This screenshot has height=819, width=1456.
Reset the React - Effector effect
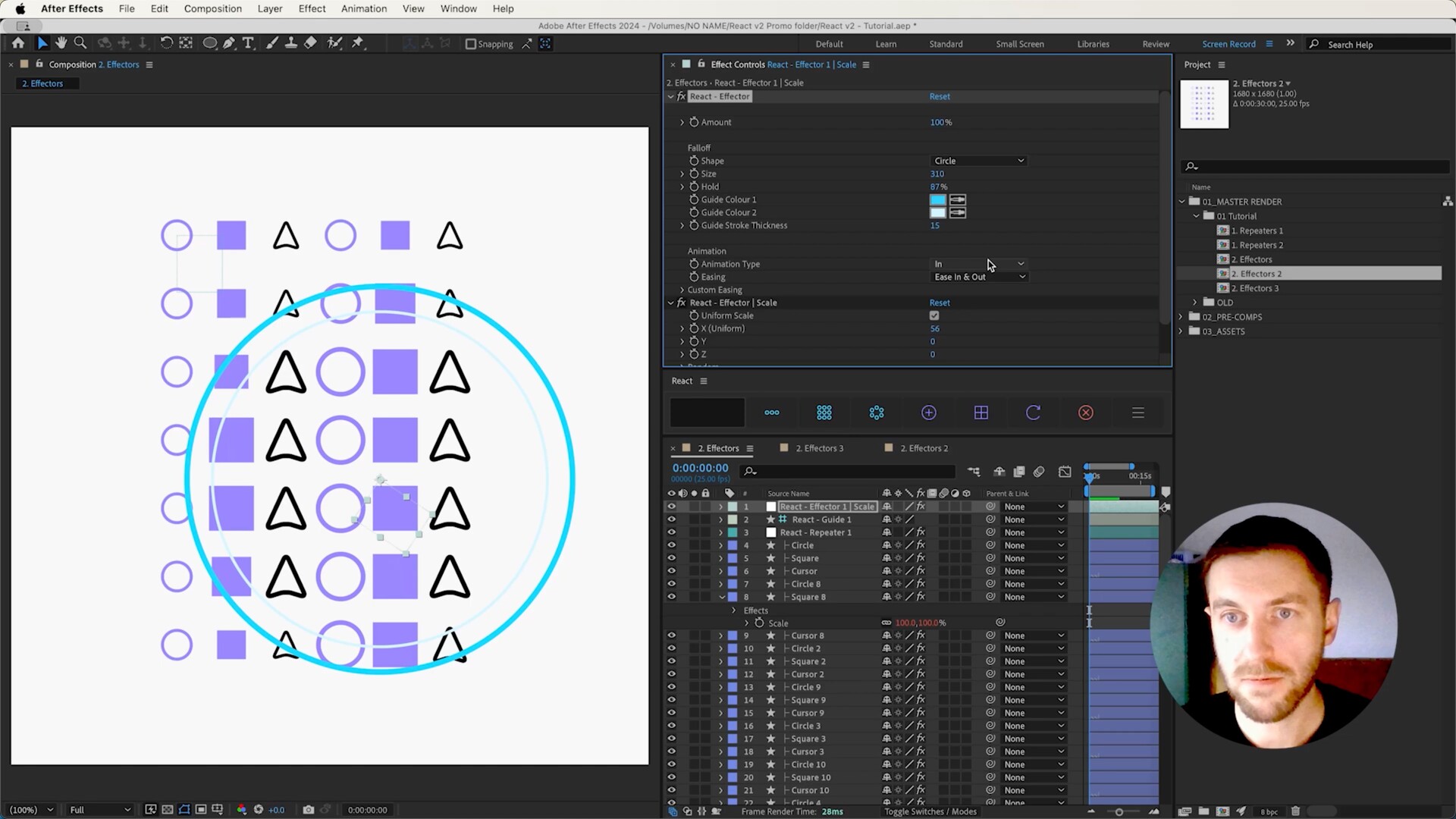(939, 96)
